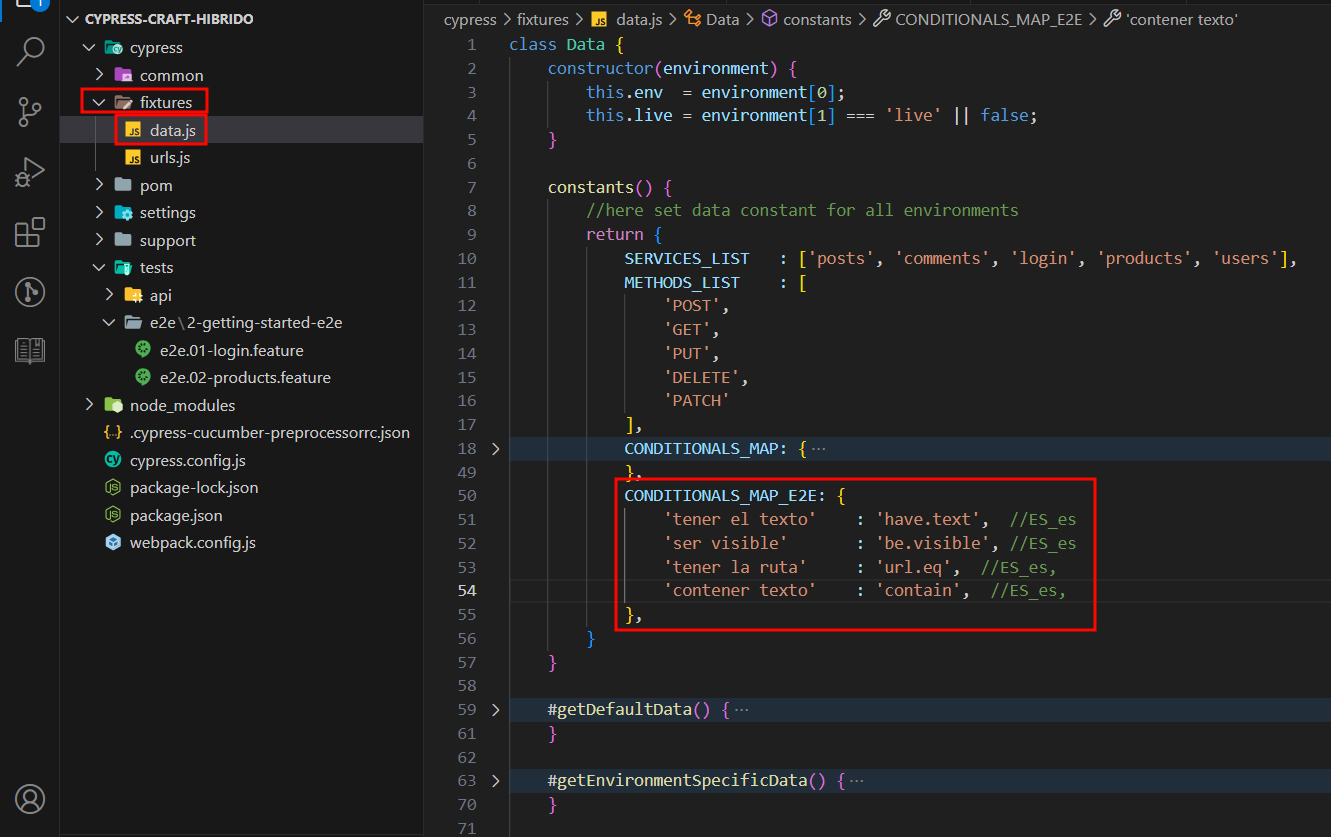Expand the common folder
1331x837 pixels.
coord(99,75)
